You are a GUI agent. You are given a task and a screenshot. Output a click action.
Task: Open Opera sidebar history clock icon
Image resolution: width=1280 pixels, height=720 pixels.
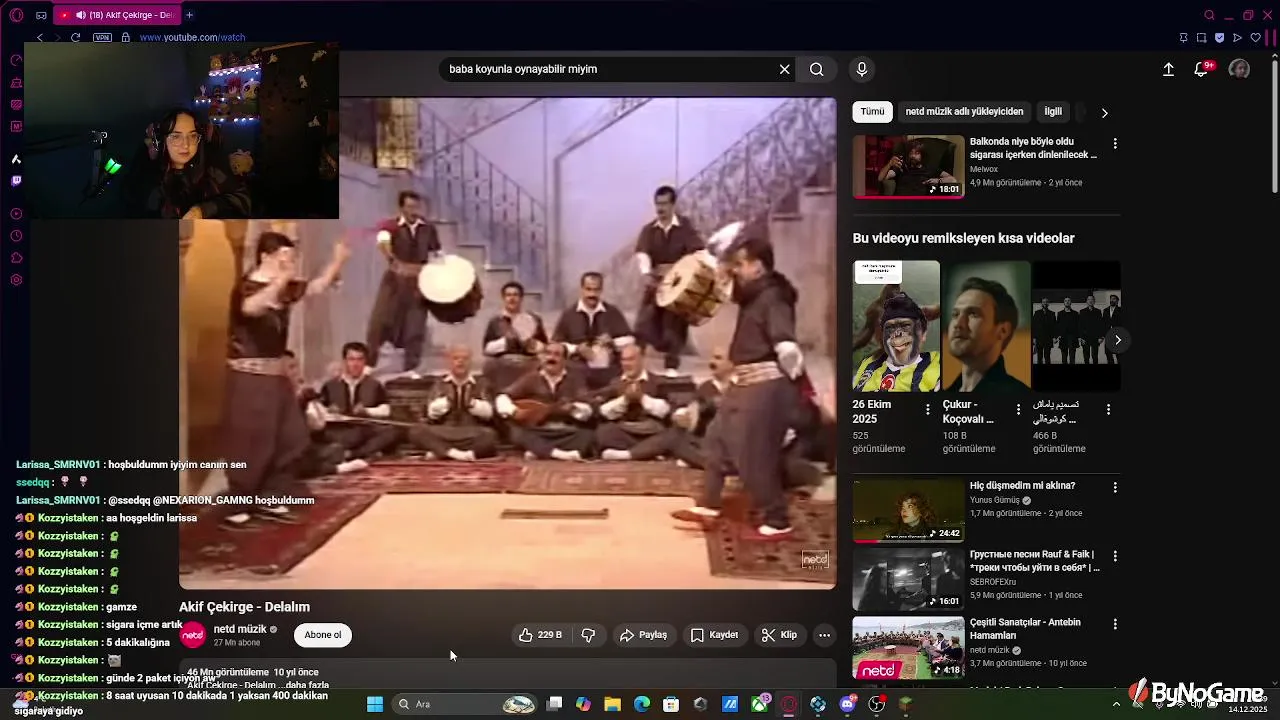(16, 236)
